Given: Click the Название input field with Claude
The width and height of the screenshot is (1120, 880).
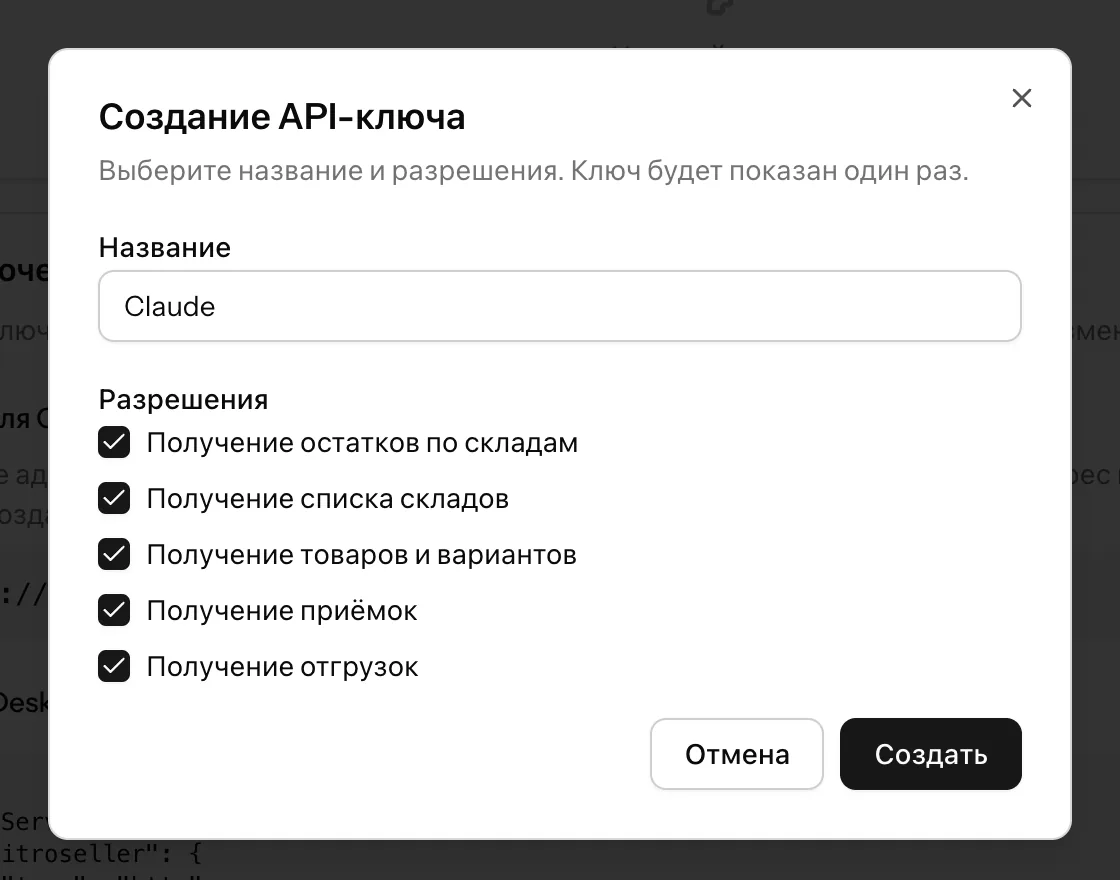Looking at the screenshot, I should click(x=559, y=306).
